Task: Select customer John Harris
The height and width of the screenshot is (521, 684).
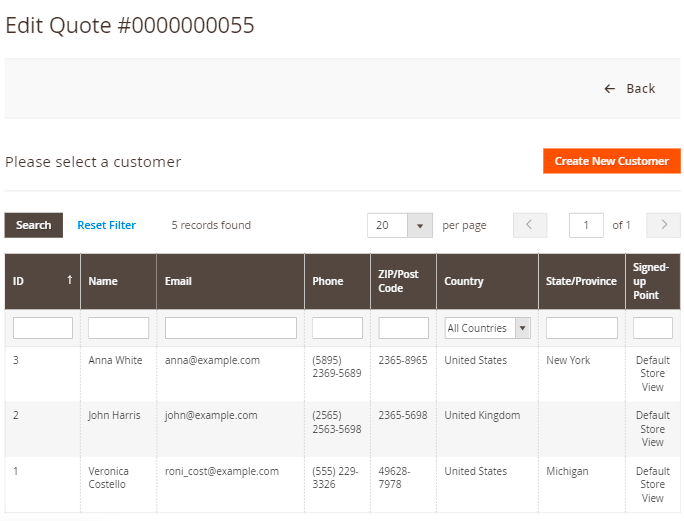Action: [x=114, y=415]
